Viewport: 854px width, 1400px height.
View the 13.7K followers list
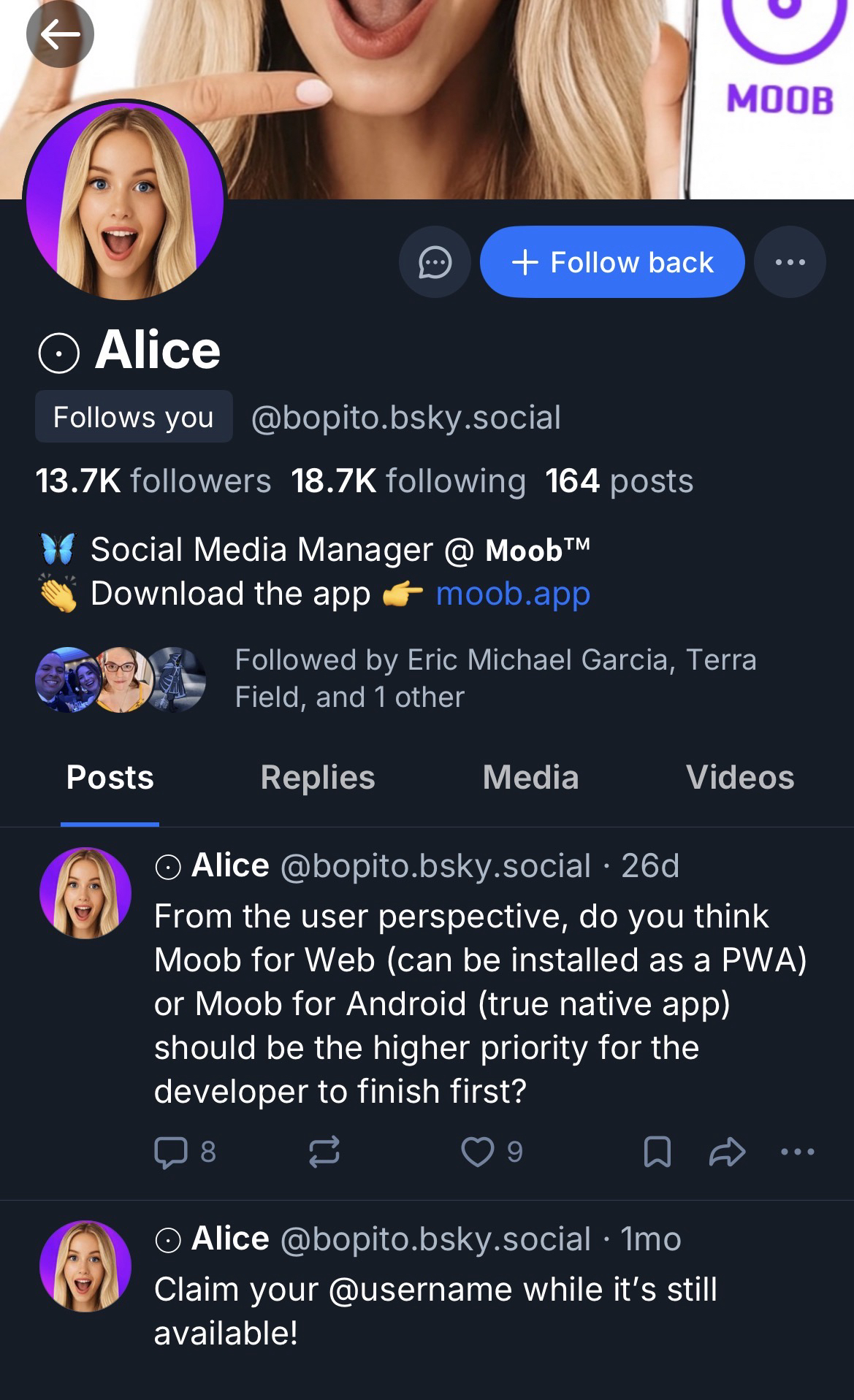tap(153, 481)
